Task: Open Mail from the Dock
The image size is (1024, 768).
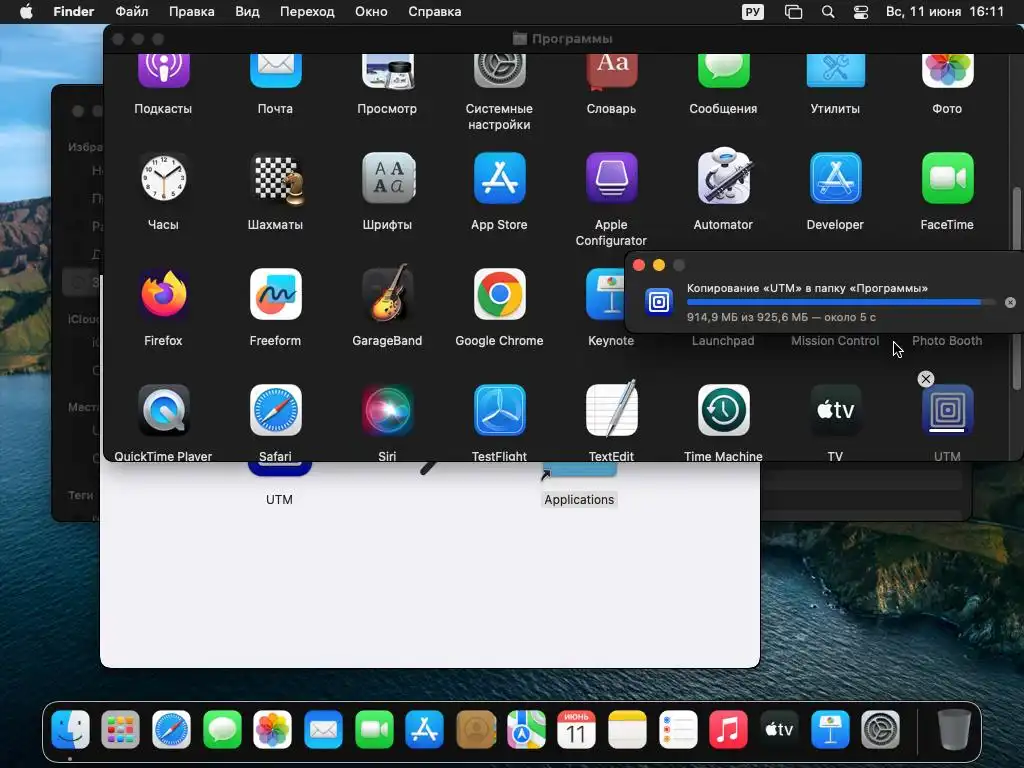Action: pyautogui.click(x=323, y=729)
